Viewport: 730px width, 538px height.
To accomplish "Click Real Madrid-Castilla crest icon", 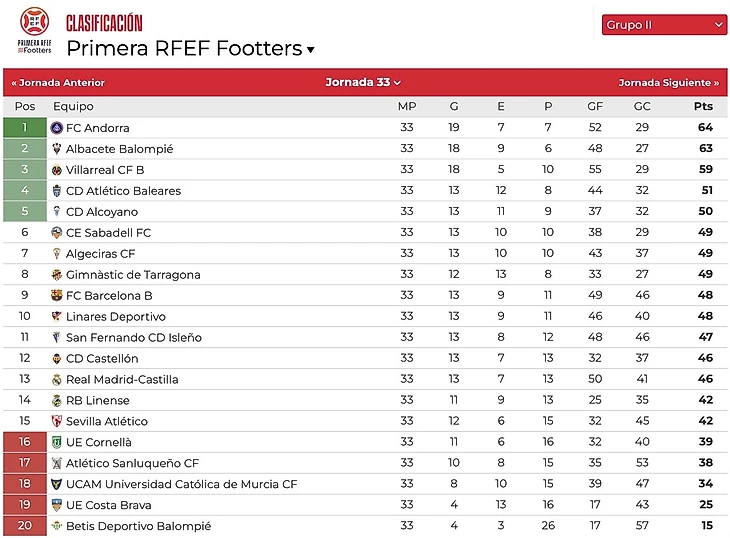I will coord(56,379).
